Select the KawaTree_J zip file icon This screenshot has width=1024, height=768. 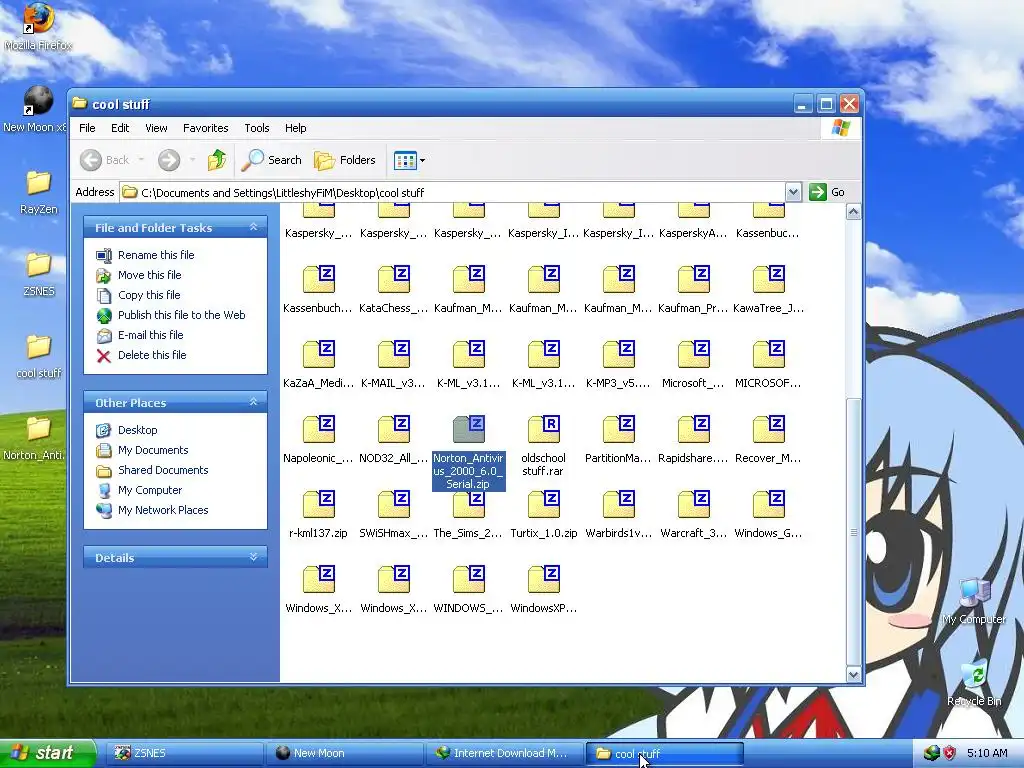(769, 279)
